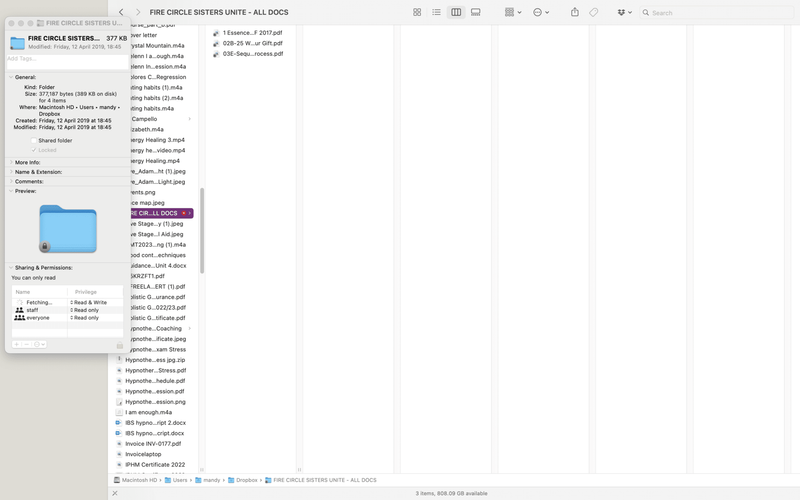Open the Action (ellipsis) menu

click(x=541, y=12)
